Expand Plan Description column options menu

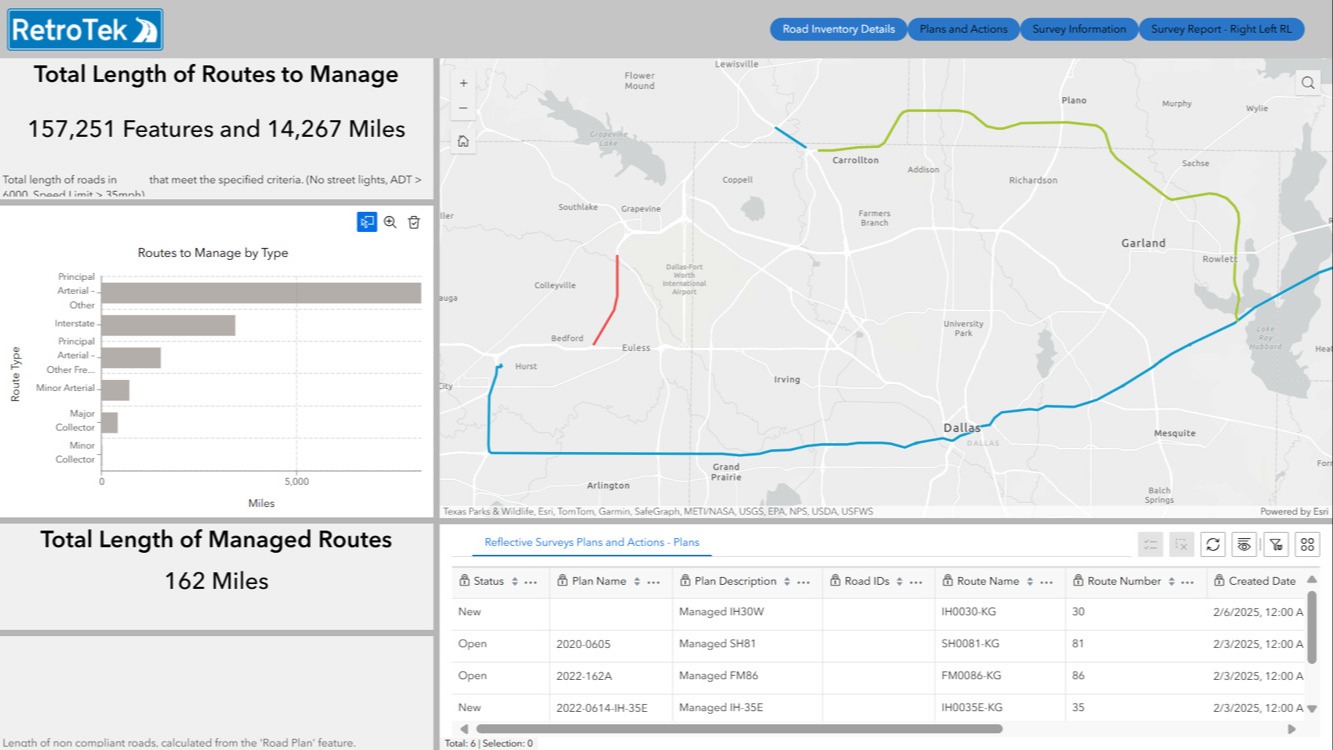tap(804, 581)
